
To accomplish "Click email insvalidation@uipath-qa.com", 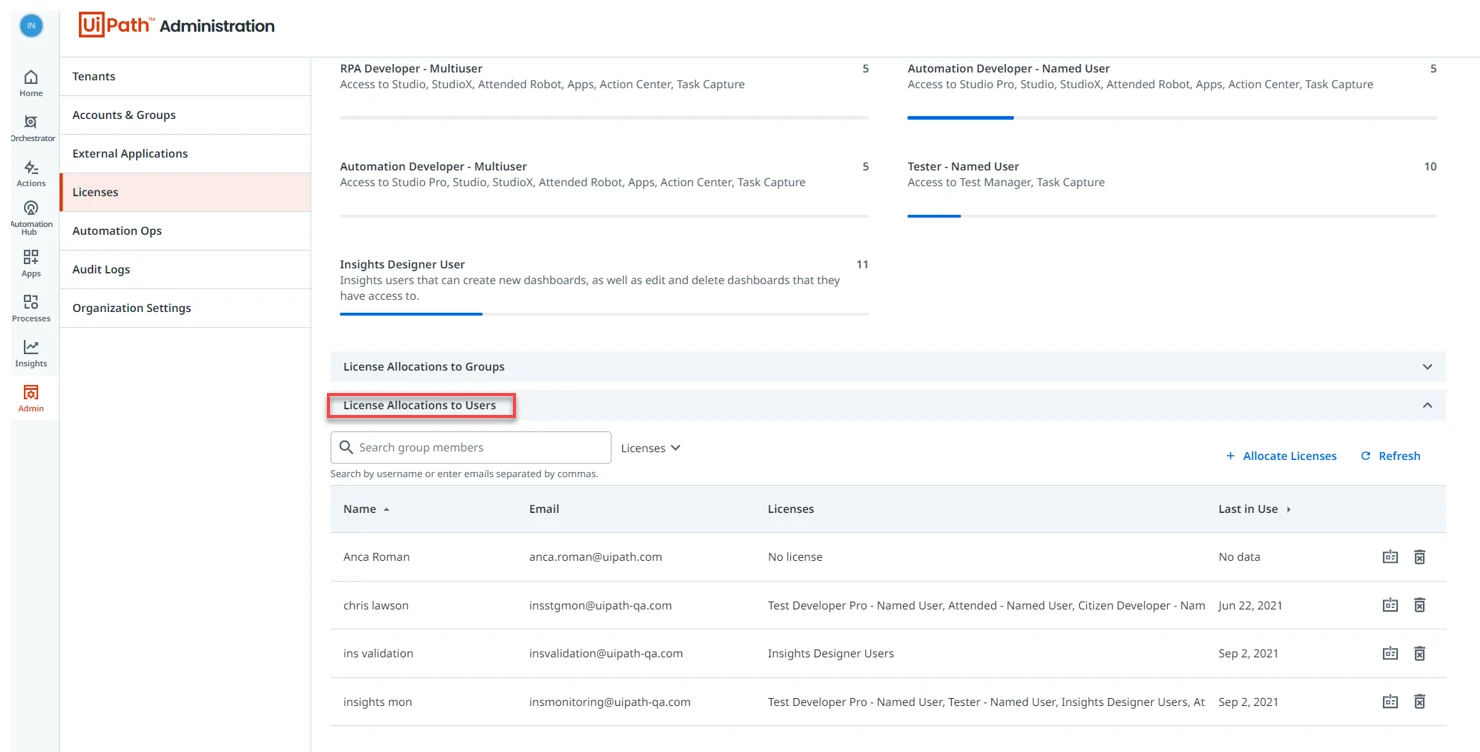I will point(606,653).
